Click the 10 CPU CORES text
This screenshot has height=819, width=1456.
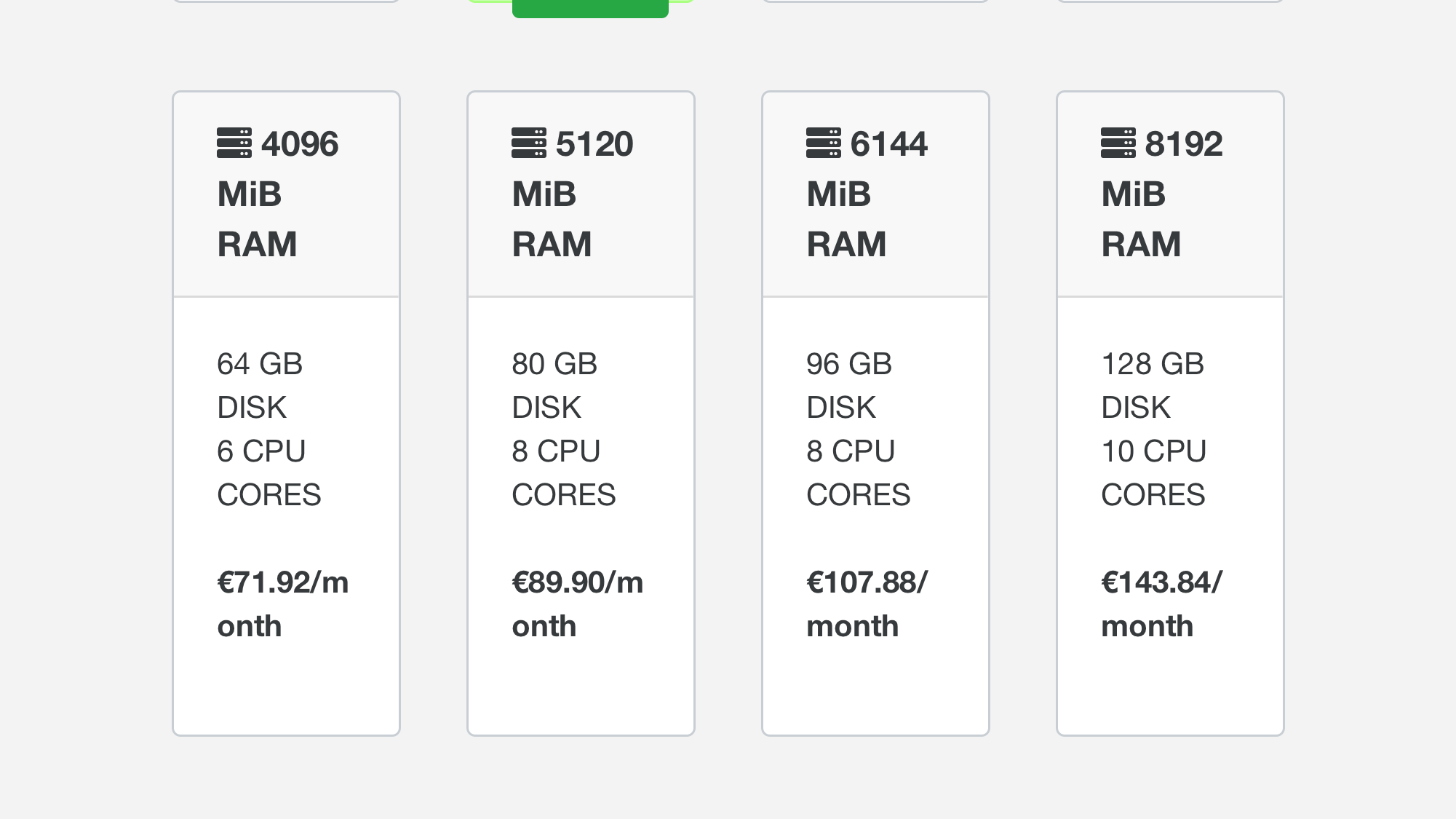[1153, 472]
